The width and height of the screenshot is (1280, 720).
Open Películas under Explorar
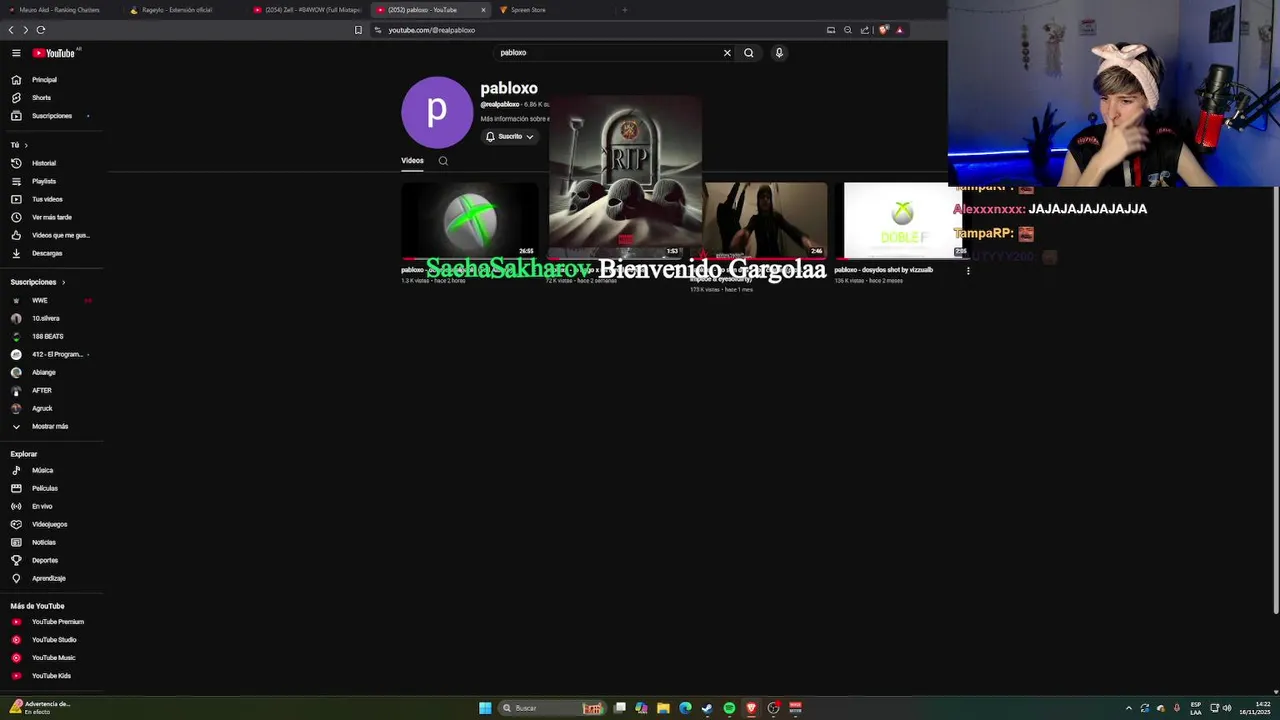tap(44, 488)
